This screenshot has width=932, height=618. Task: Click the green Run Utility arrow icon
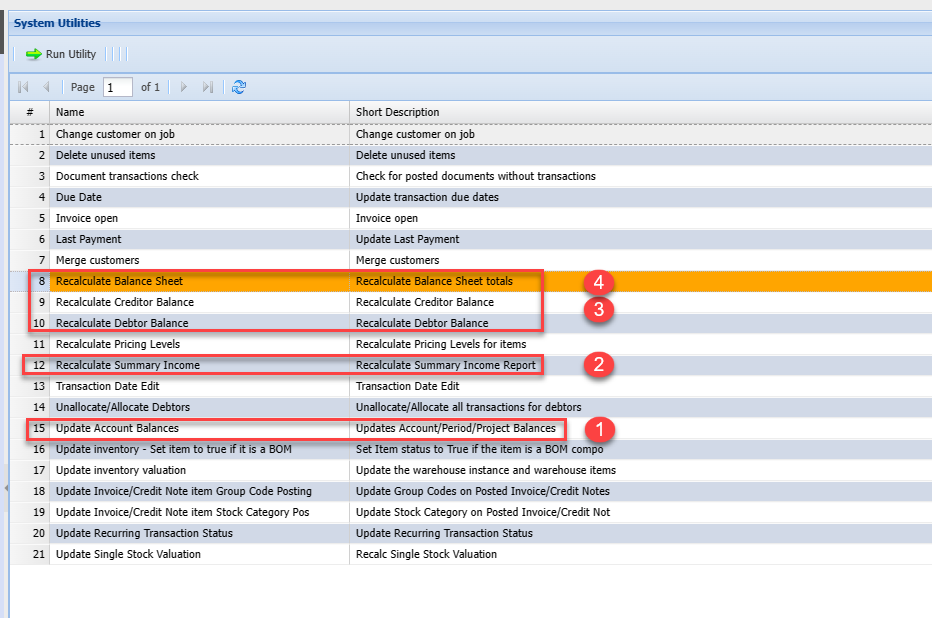click(x=33, y=54)
